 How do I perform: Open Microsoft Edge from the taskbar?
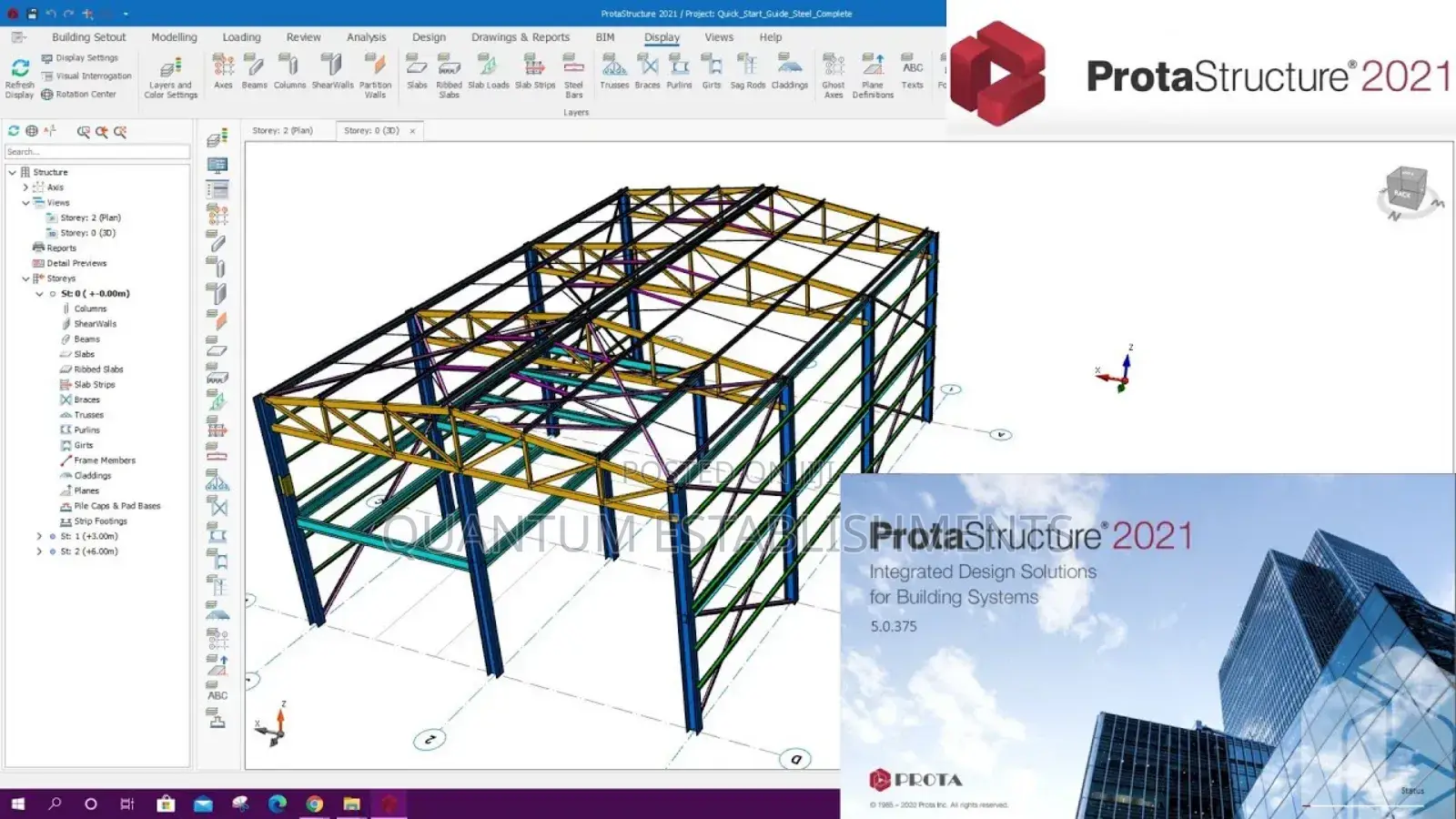point(277,804)
